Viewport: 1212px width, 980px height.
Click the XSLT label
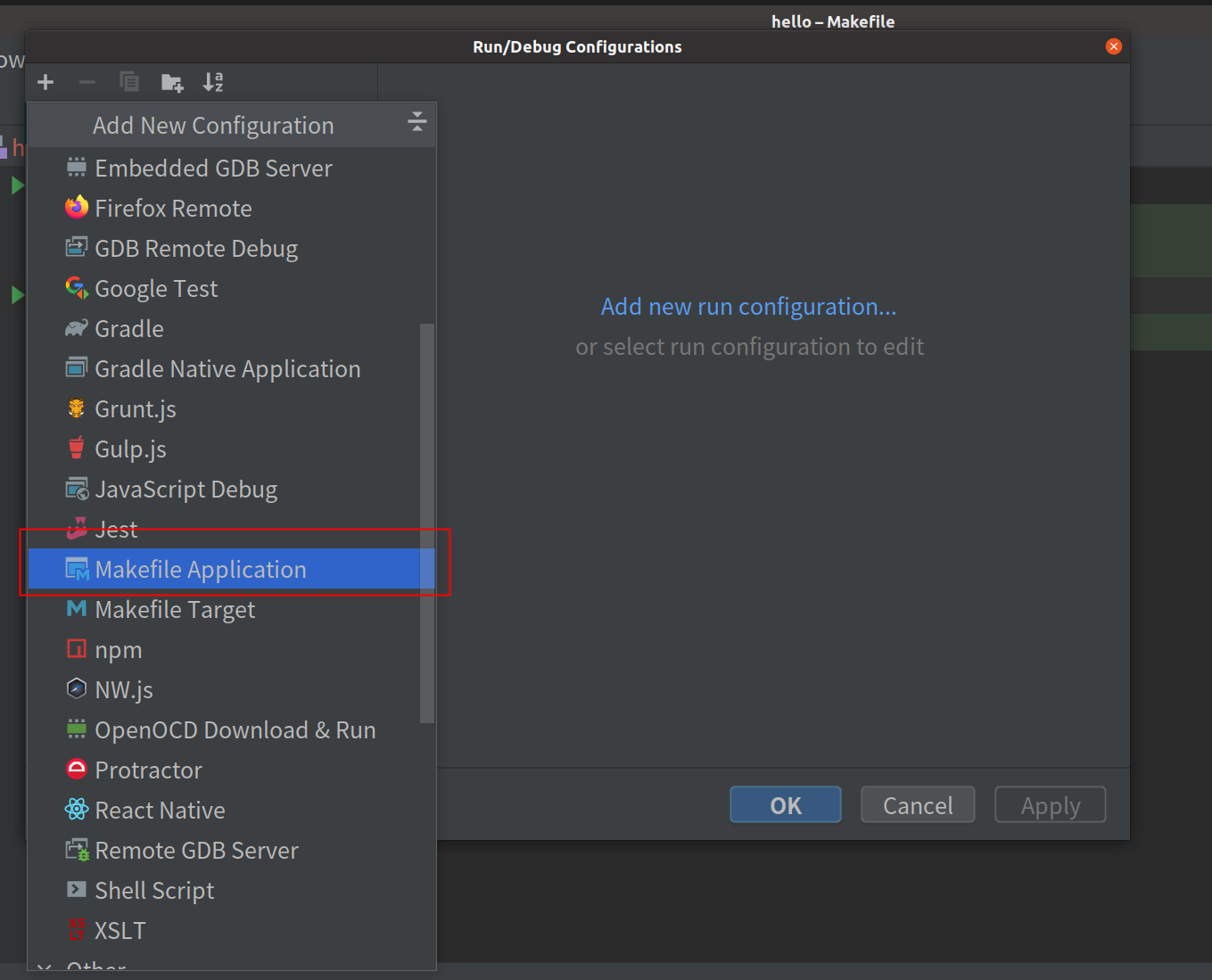pos(120,931)
